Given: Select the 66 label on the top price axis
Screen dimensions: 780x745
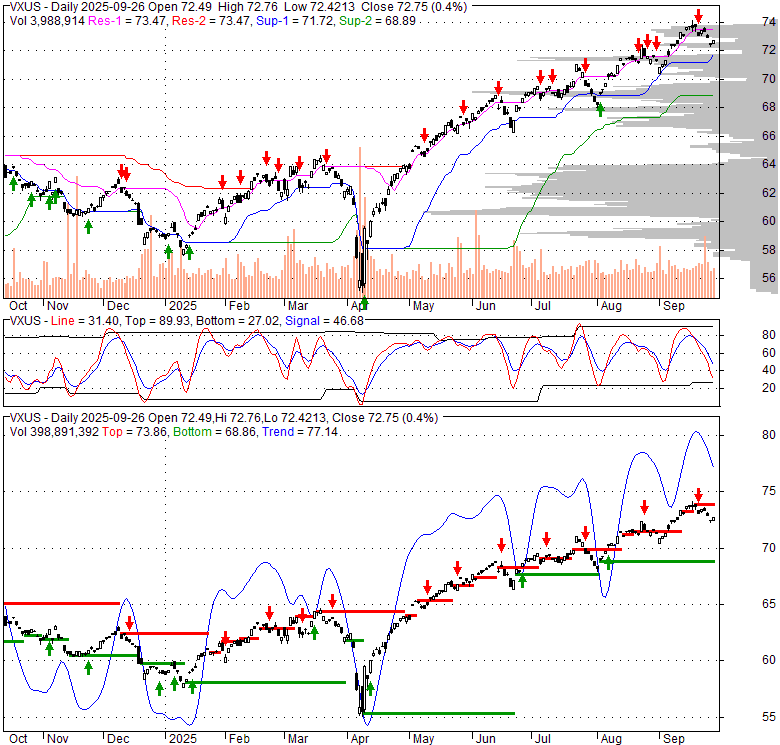Looking at the screenshot, I should [x=769, y=135].
